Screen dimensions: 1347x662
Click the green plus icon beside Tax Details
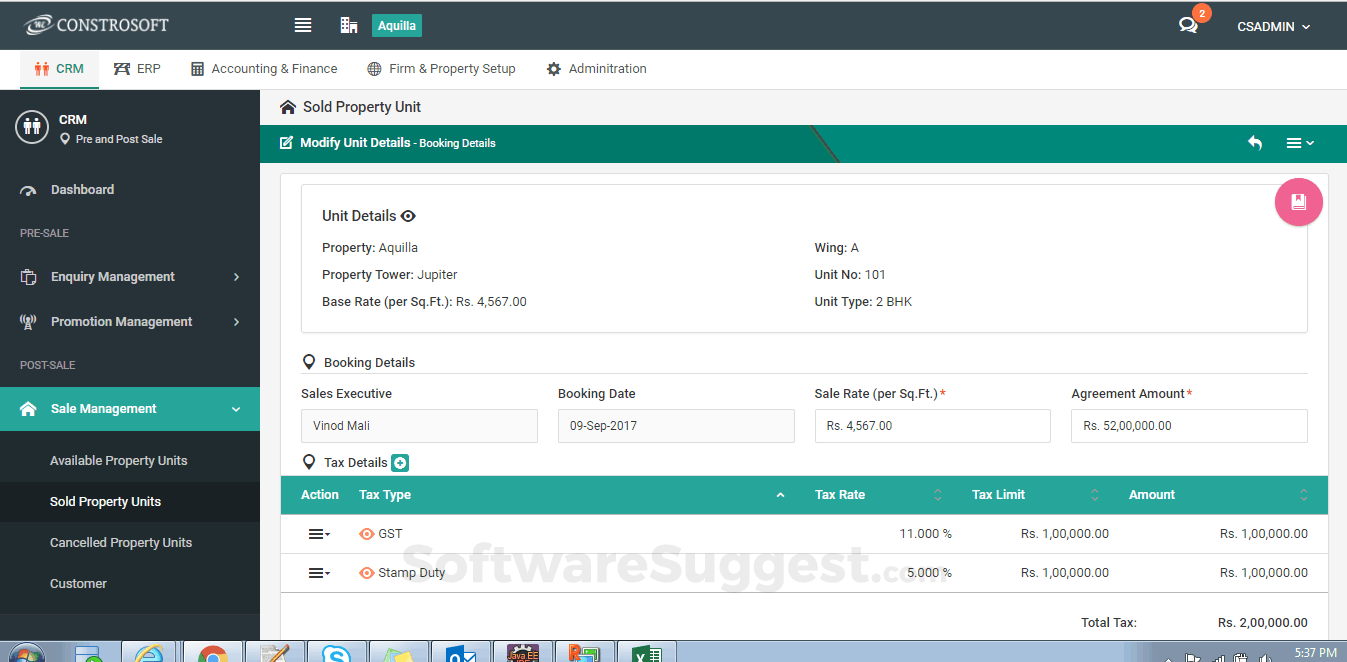pos(400,462)
